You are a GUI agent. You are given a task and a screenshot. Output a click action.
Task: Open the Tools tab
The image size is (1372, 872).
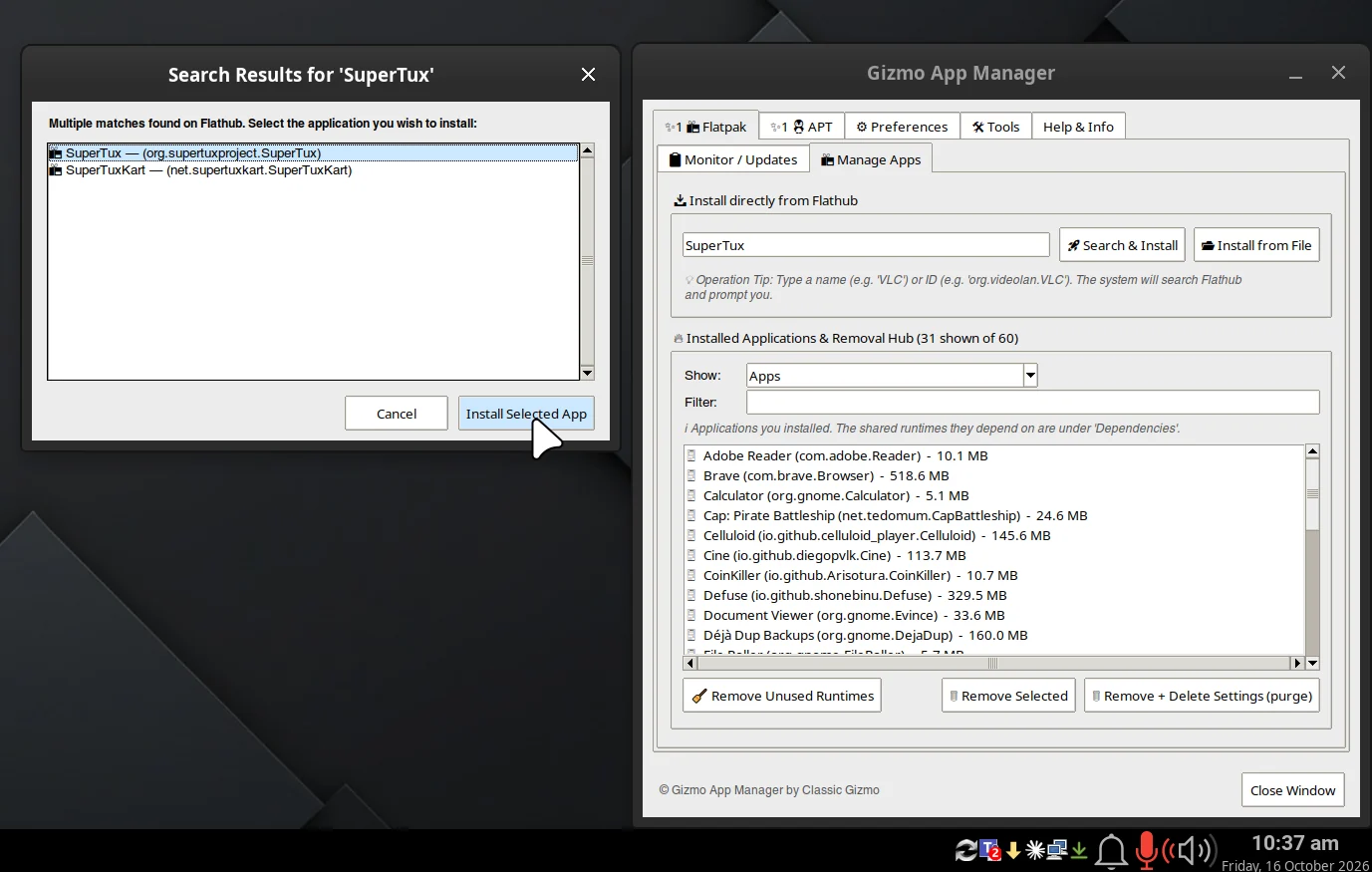[996, 127]
